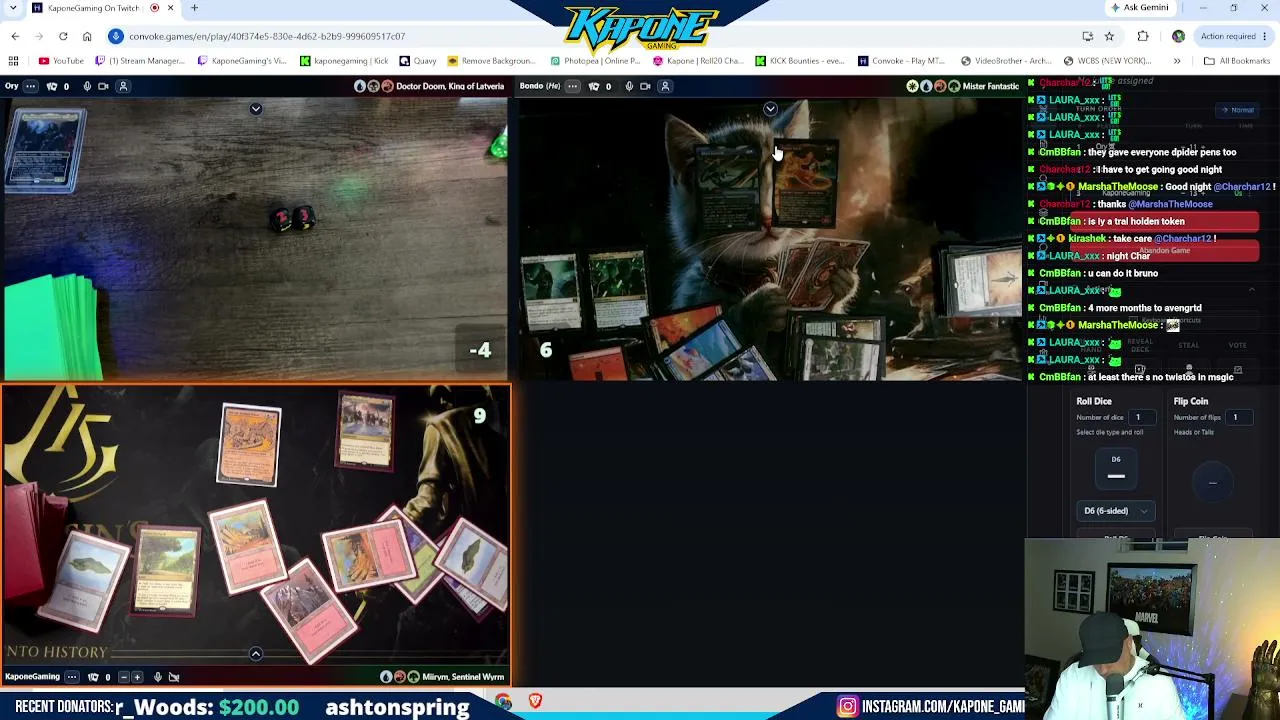Open the Photopea Online bookmark

click(x=595, y=61)
